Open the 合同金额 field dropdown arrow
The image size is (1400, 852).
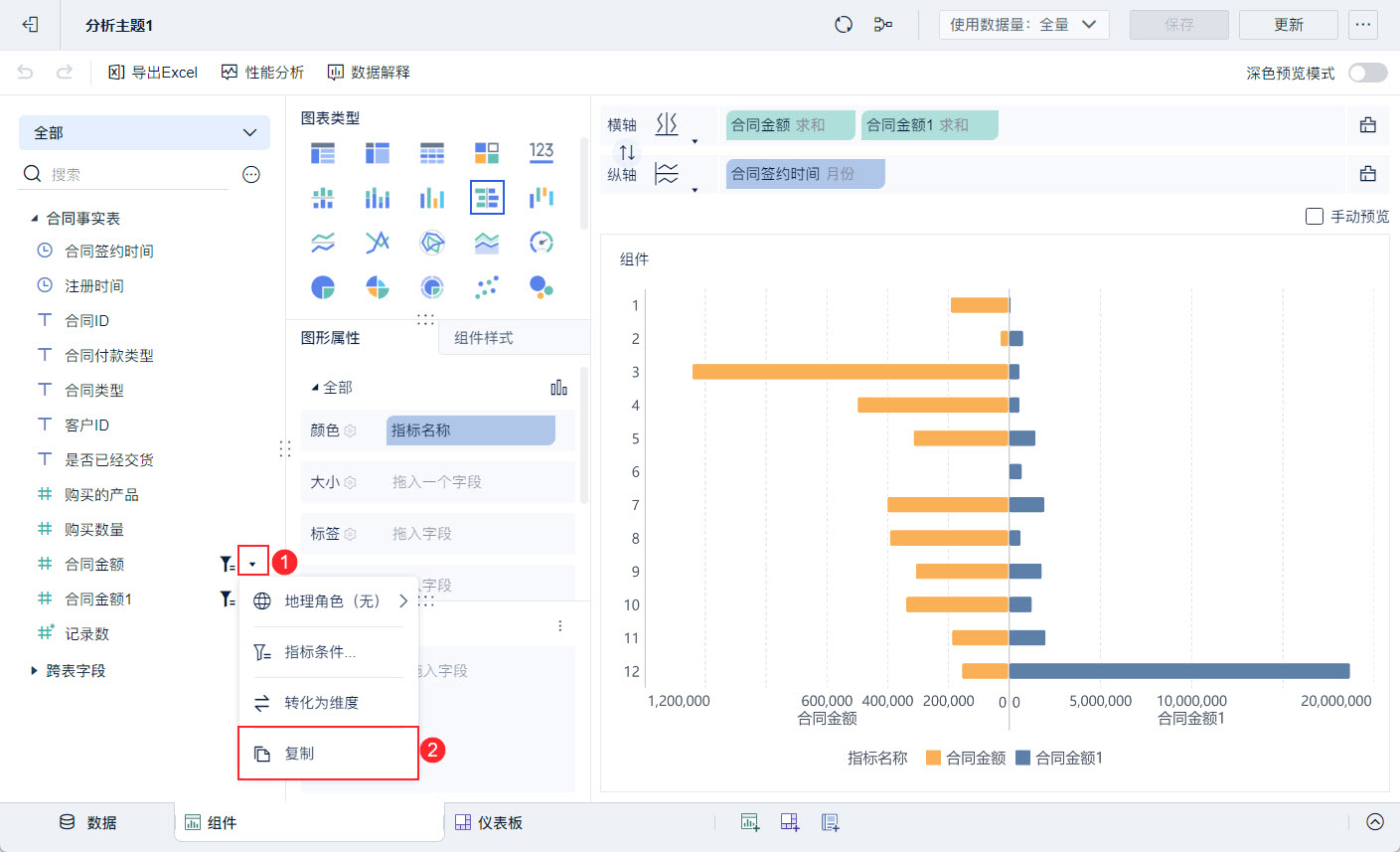(x=252, y=565)
